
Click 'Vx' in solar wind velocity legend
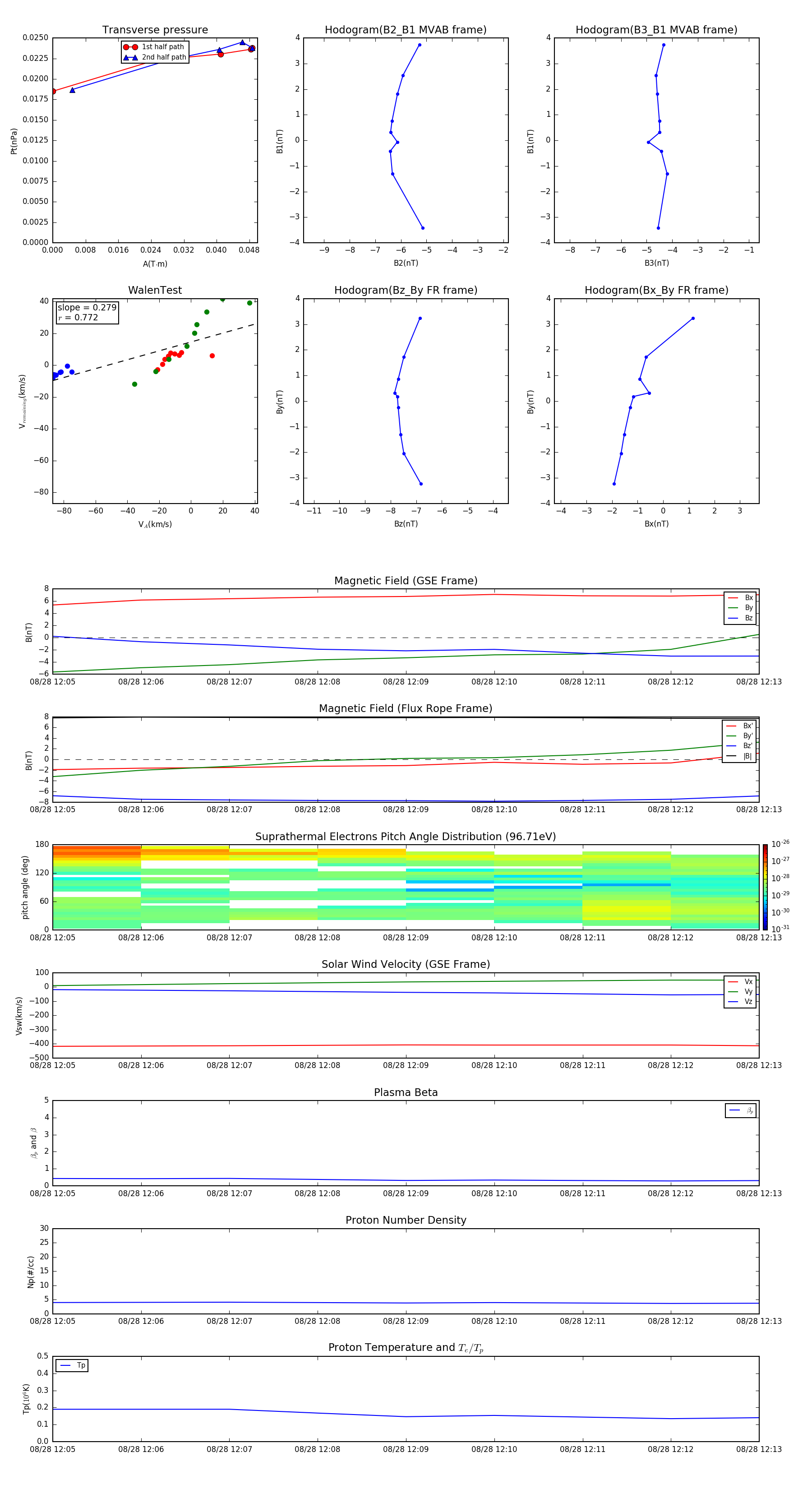click(x=748, y=981)
